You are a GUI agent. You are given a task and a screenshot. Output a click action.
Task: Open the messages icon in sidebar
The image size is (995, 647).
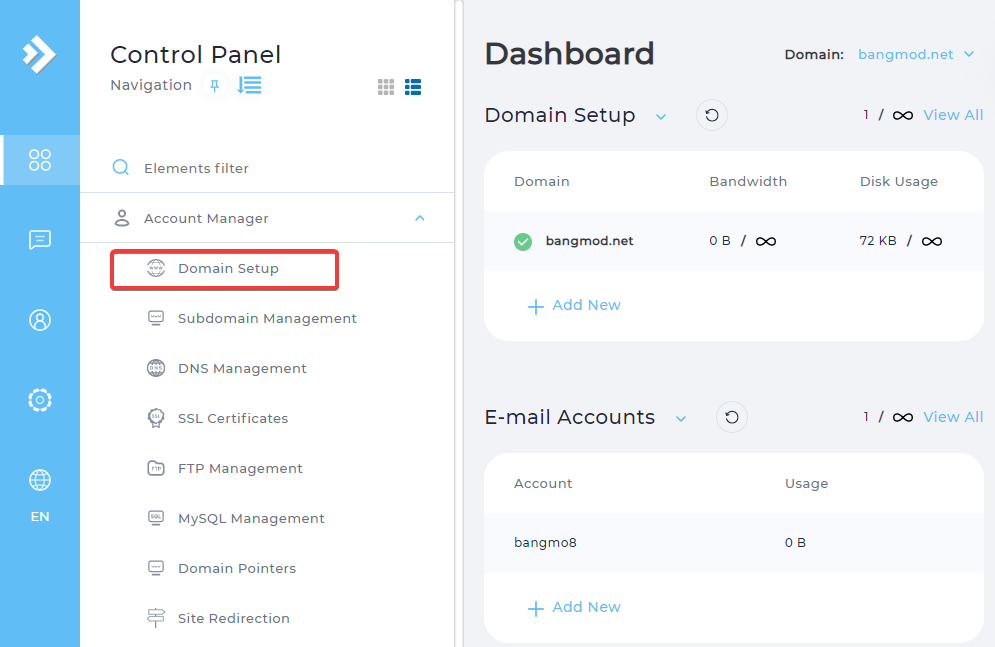coord(40,240)
